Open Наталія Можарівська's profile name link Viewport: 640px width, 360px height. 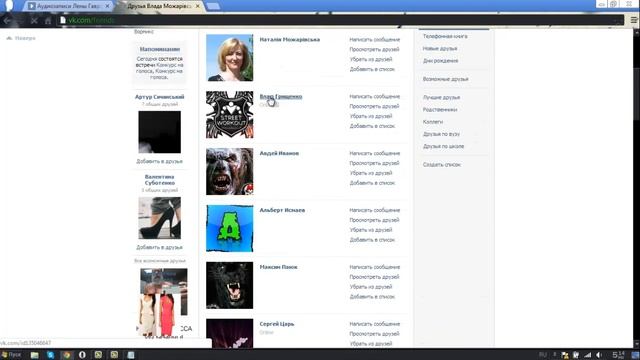coord(290,40)
